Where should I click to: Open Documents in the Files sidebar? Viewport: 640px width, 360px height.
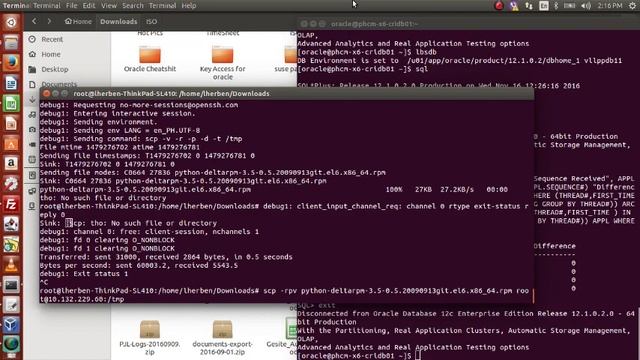coord(59,84)
